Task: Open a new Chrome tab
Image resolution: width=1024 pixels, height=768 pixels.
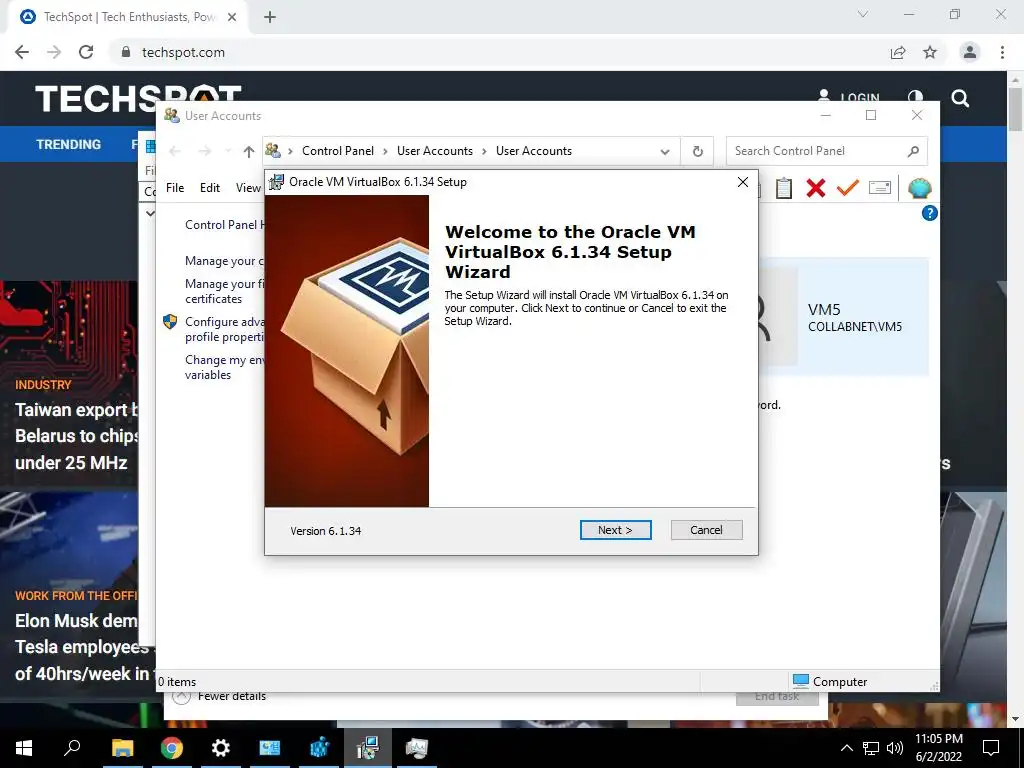Action: [x=270, y=17]
